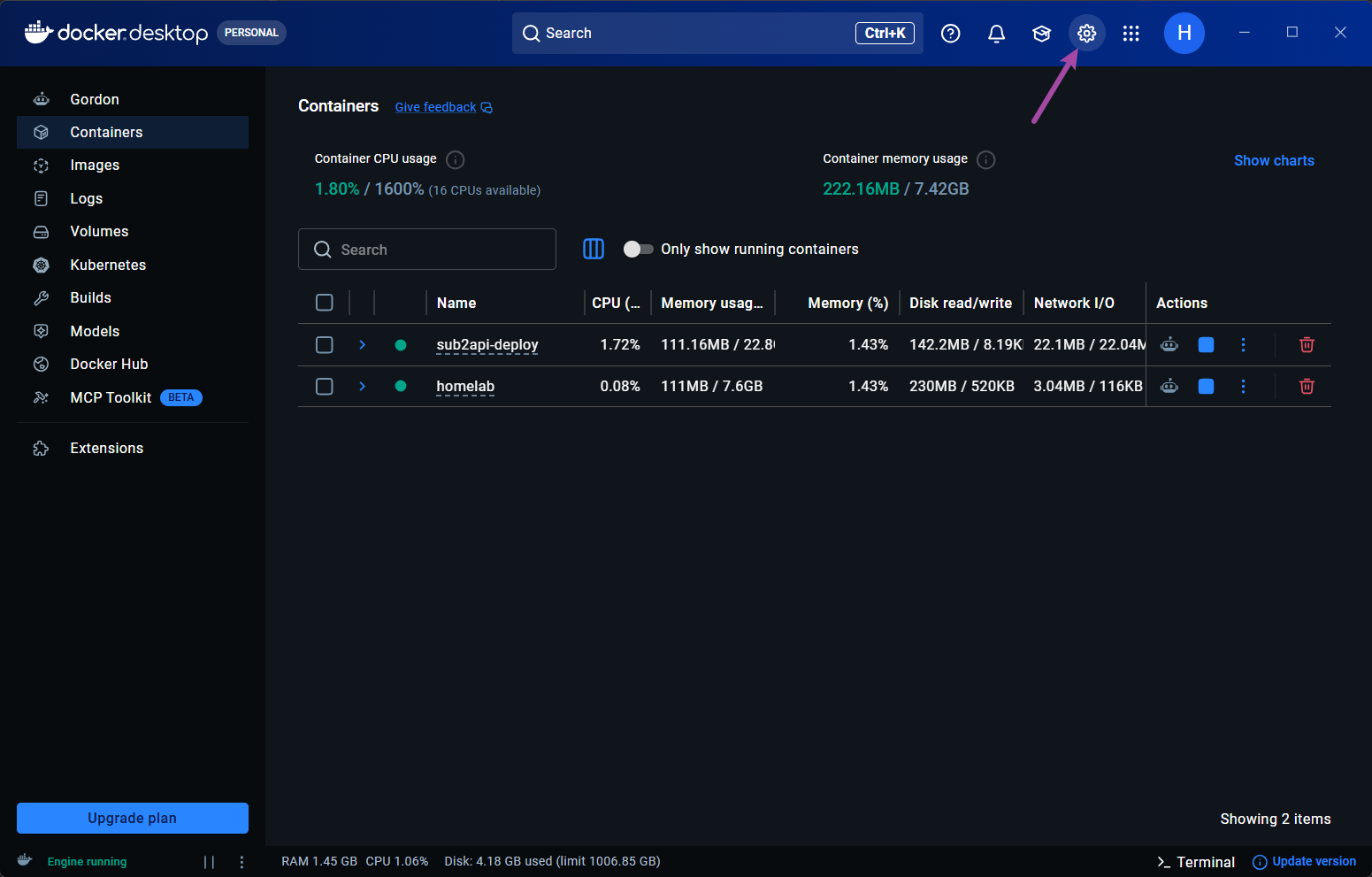Select the sub2api-deploy row checkbox
The image size is (1372, 877).
pyautogui.click(x=325, y=344)
